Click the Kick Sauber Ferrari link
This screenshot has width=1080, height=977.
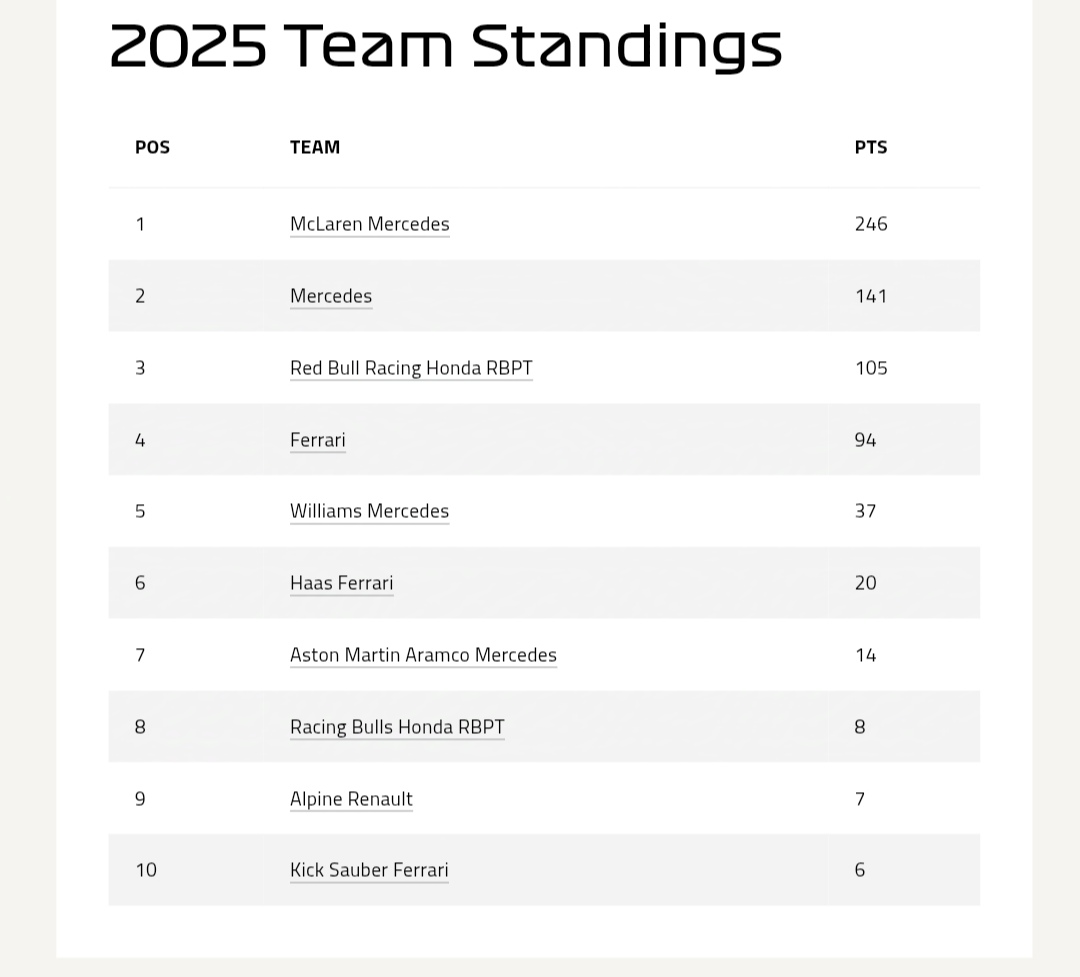coord(369,870)
